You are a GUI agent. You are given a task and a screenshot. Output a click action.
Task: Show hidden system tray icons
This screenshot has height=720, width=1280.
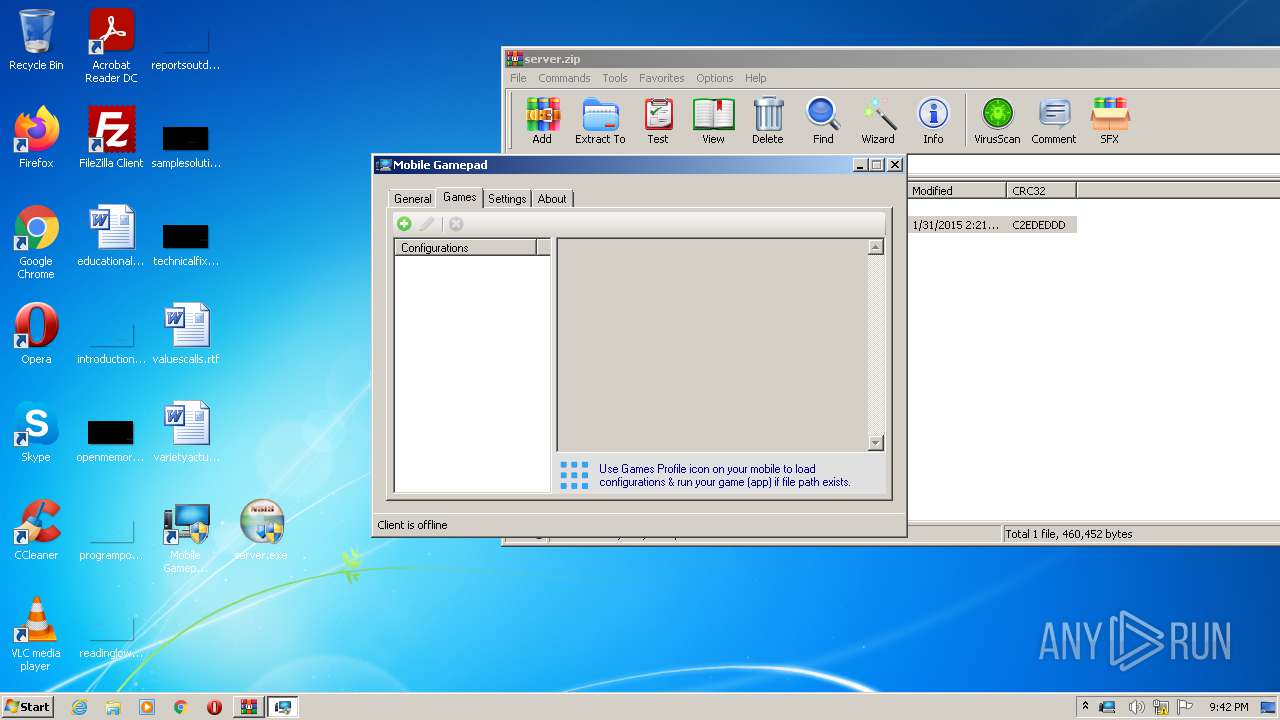click(1085, 706)
